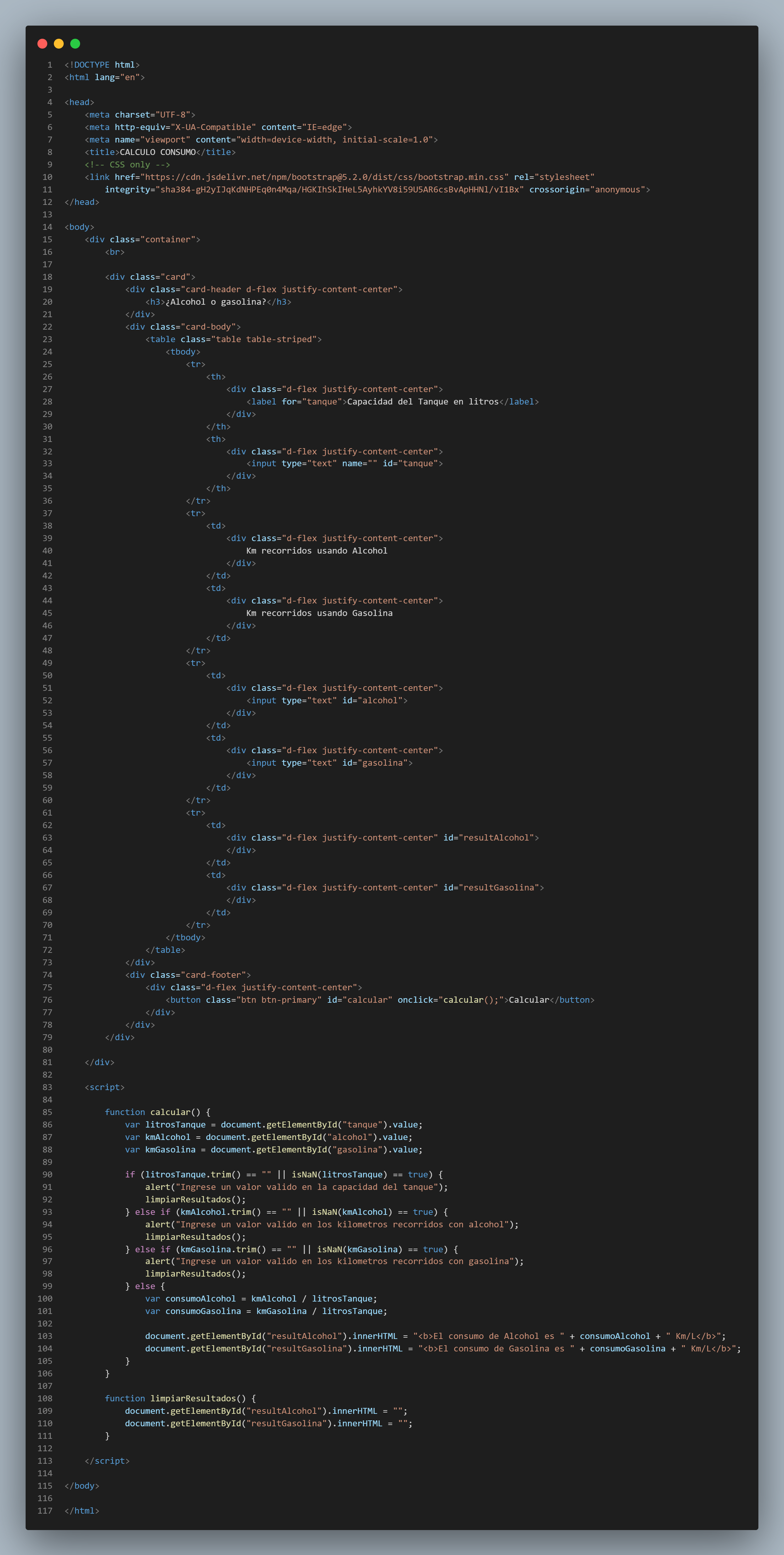Click the br tag on line 16
784x1555 pixels.
click(x=115, y=252)
